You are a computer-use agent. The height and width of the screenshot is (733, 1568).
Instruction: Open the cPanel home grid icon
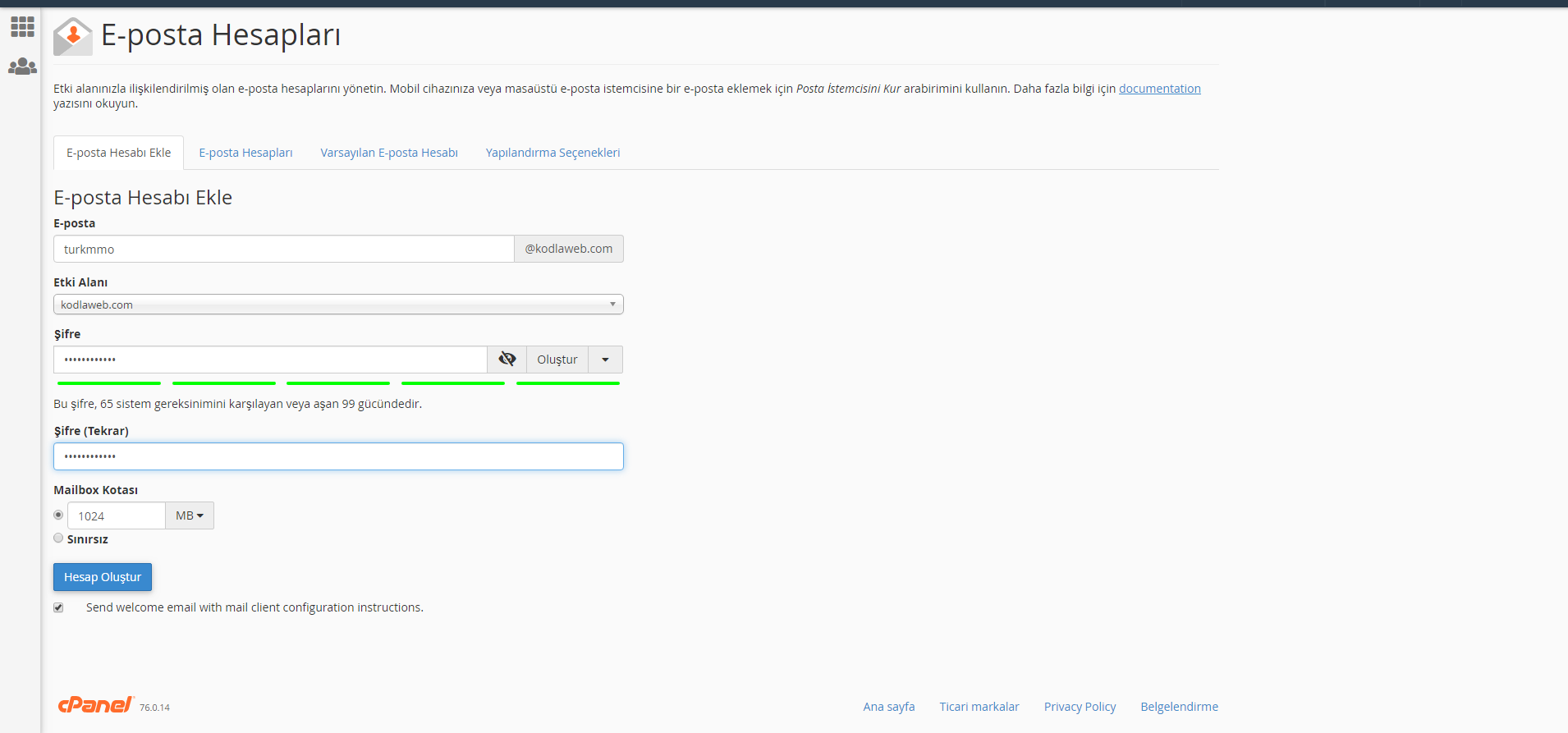coord(22,27)
